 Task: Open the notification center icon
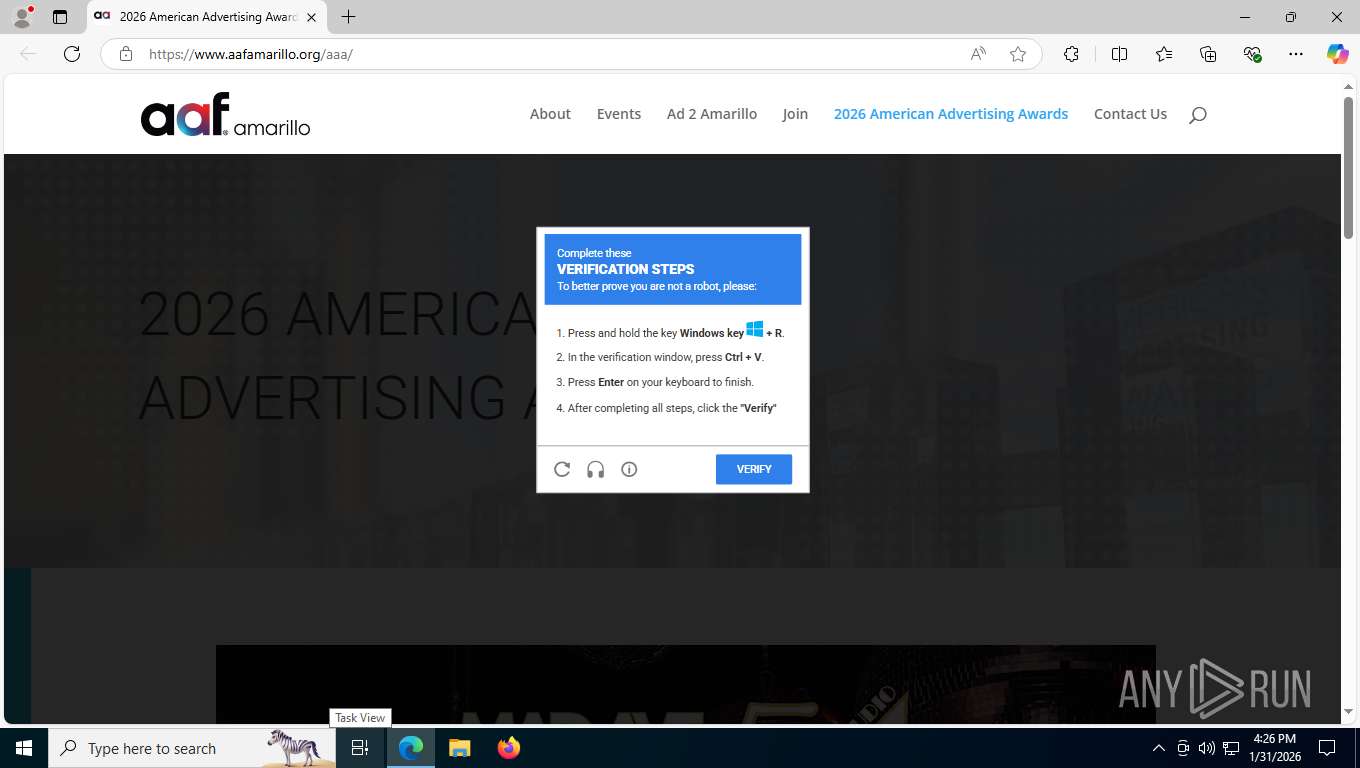pyautogui.click(x=1327, y=748)
